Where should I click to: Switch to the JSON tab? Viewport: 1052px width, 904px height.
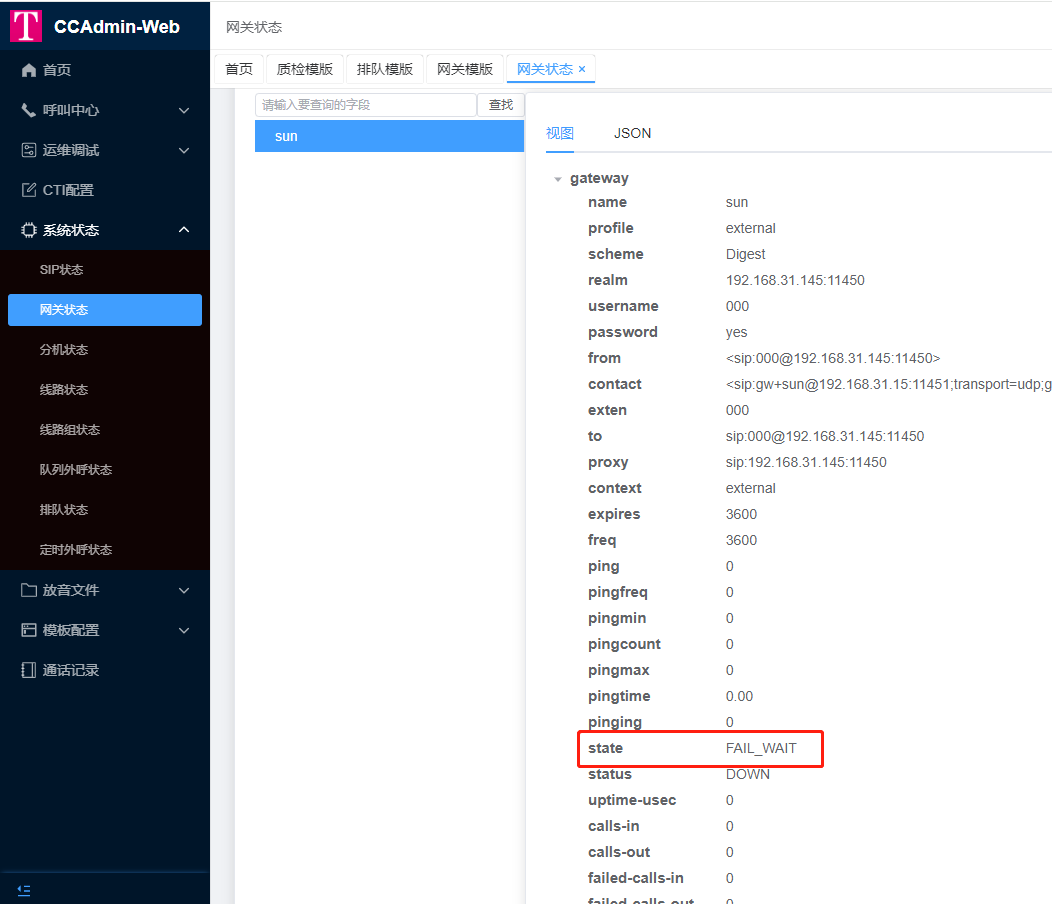click(632, 133)
